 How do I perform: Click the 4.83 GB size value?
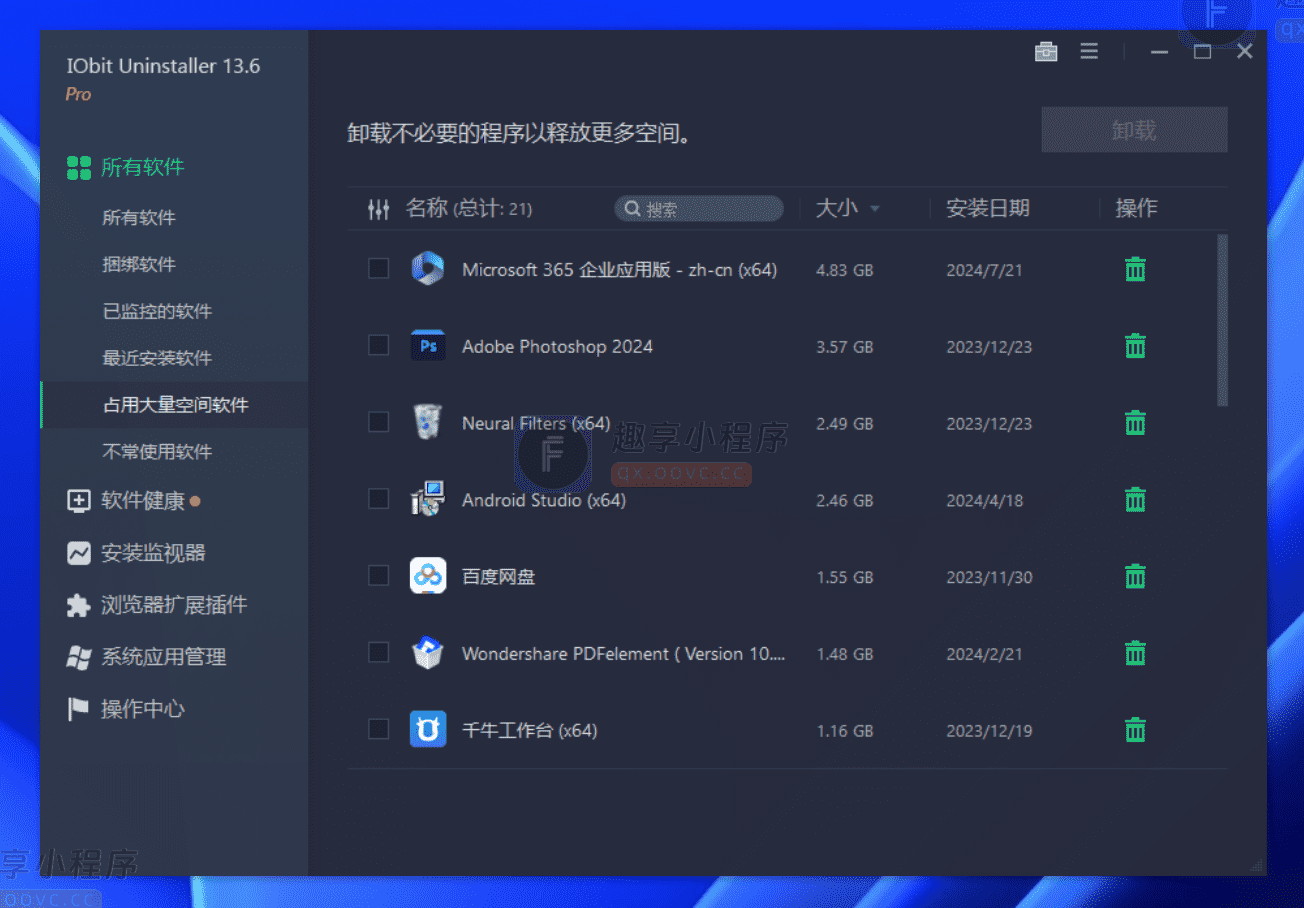[845, 270]
